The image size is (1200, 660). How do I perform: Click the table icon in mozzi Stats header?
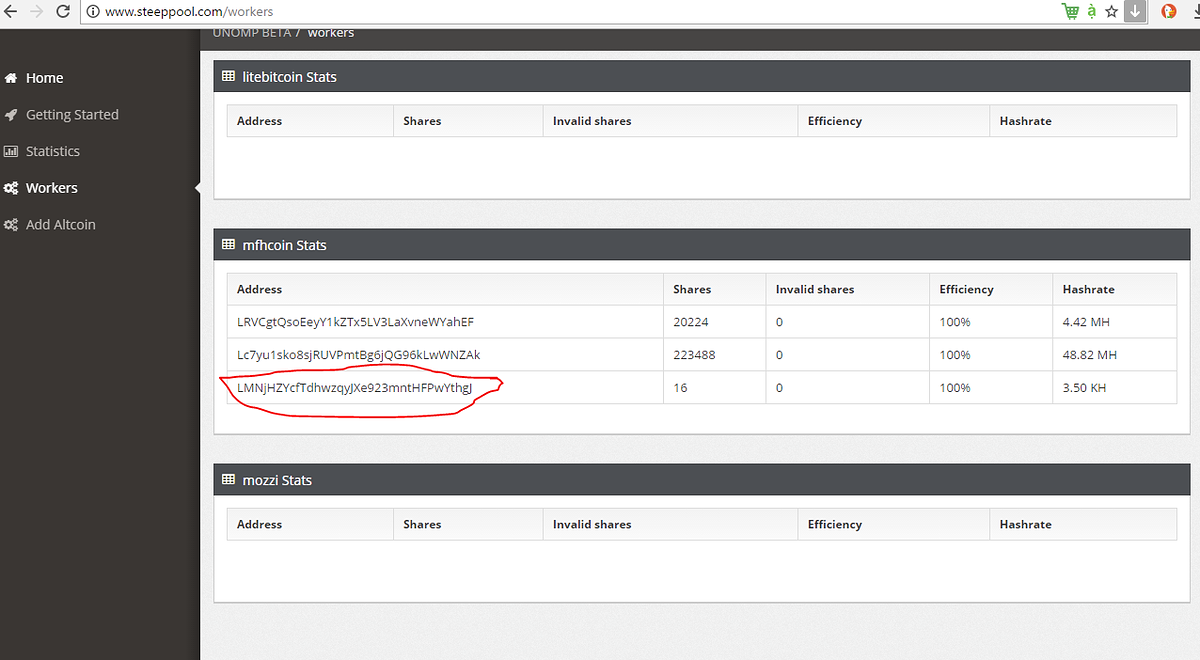pos(229,480)
